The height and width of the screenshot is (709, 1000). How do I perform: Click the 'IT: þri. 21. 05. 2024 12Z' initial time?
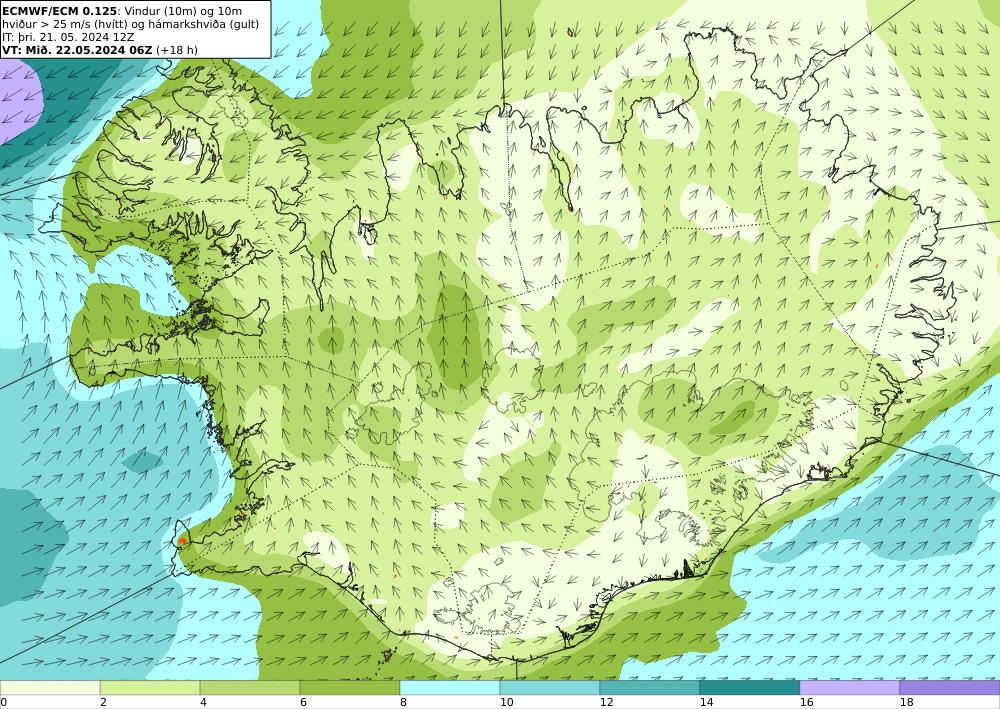68,37
